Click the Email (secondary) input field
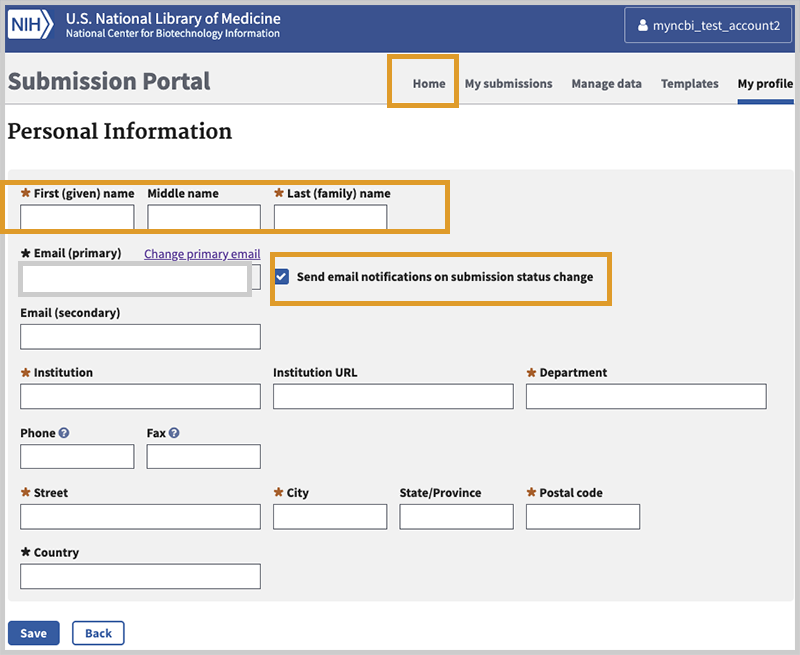800x655 pixels. click(140, 337)
